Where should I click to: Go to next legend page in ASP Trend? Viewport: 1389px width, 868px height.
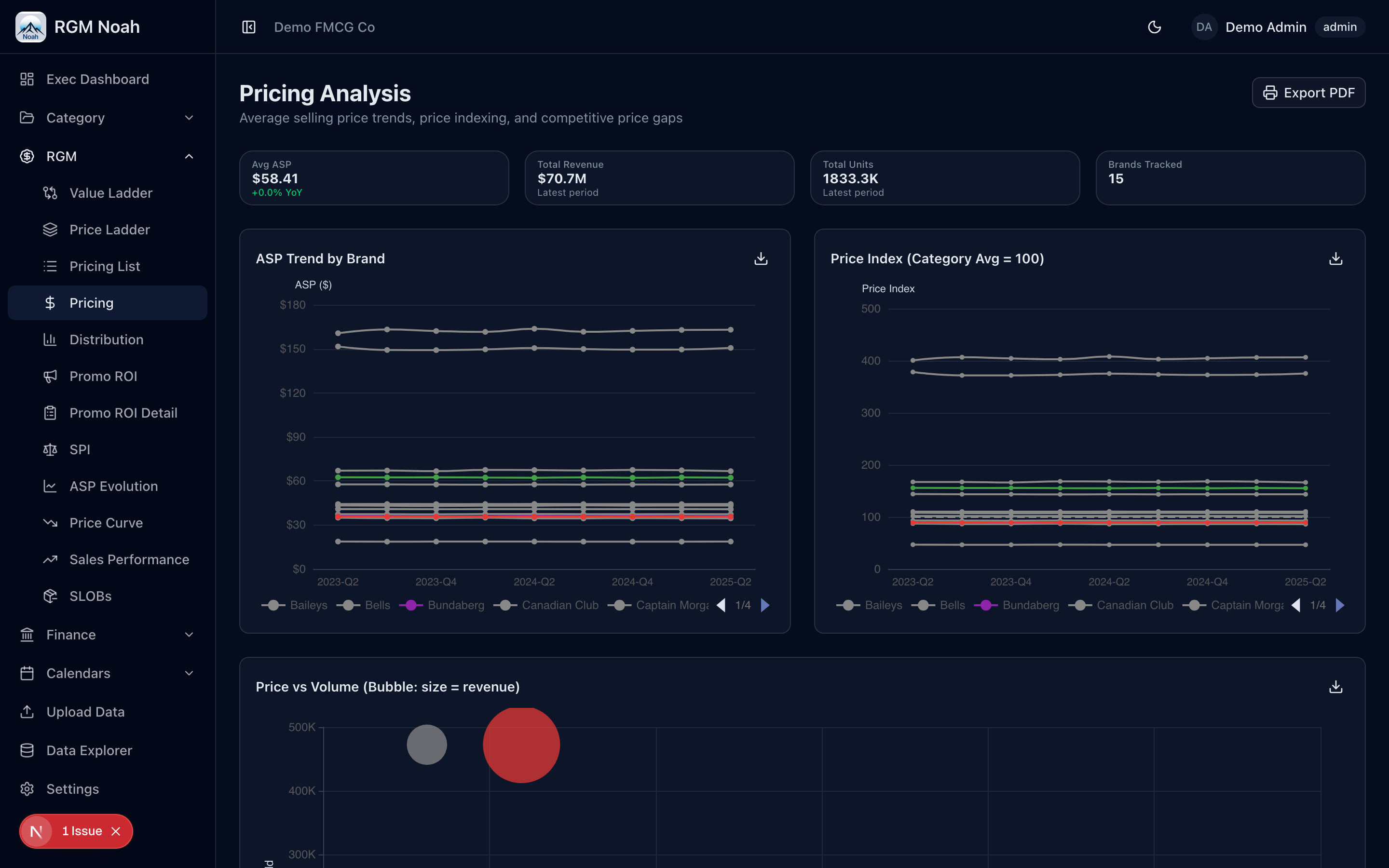765,606
